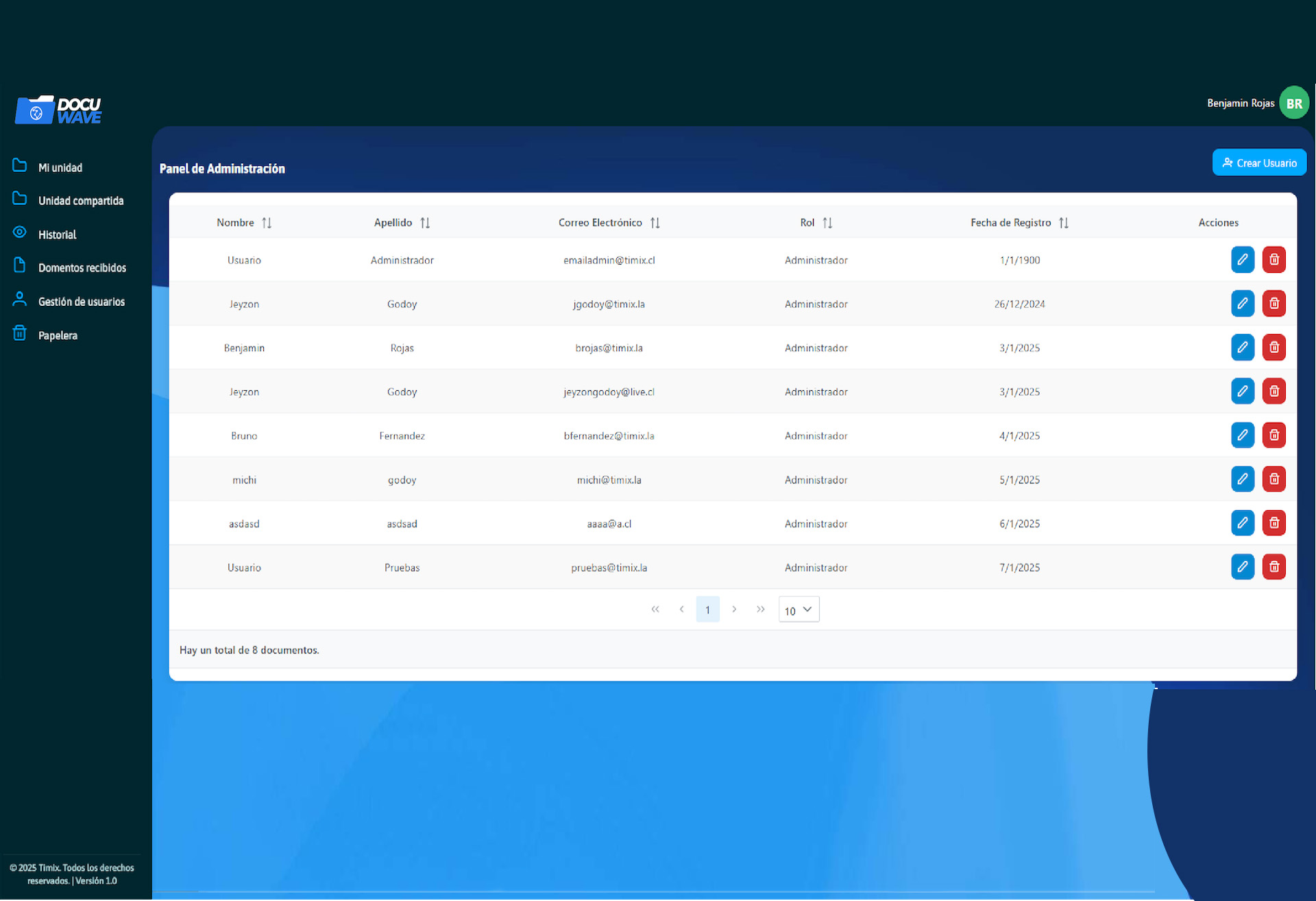Viewport: 1316px width, 901px height.
Task: Edit the bfernandez@timix.la user
Action: 1242,435
